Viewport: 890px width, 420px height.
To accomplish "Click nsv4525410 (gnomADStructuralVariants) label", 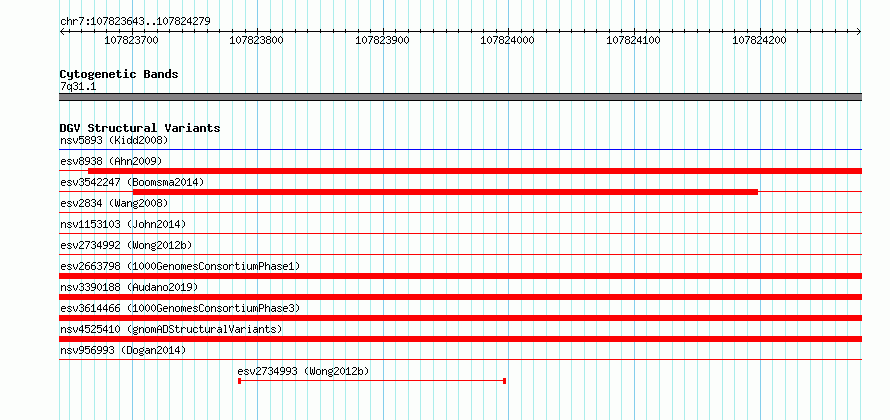I will (171, 329).
